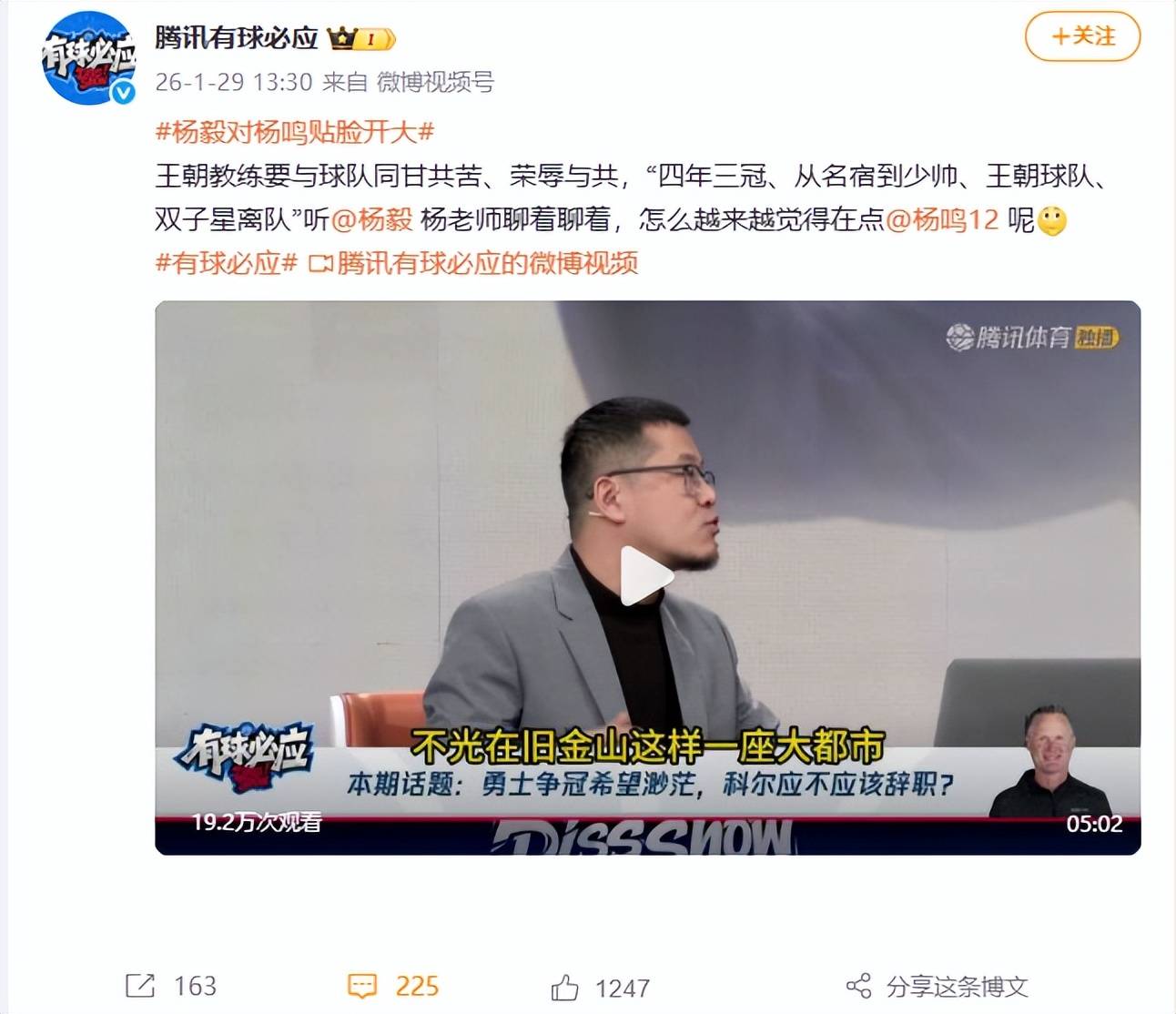
Task: Open comments via speech bubble icon
Action: (x=362, y=986)
